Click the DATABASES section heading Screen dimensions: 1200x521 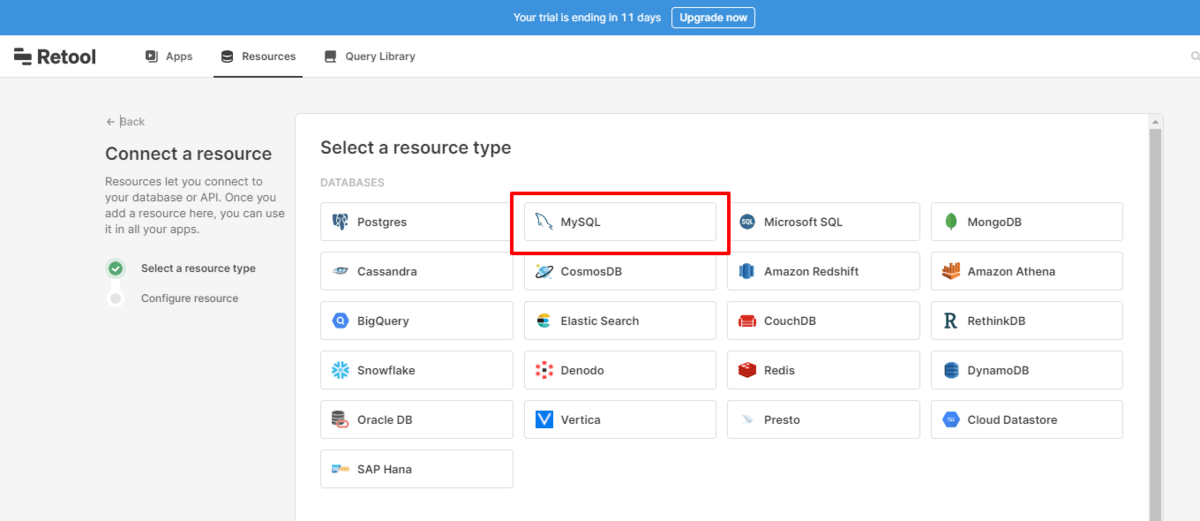352,183
